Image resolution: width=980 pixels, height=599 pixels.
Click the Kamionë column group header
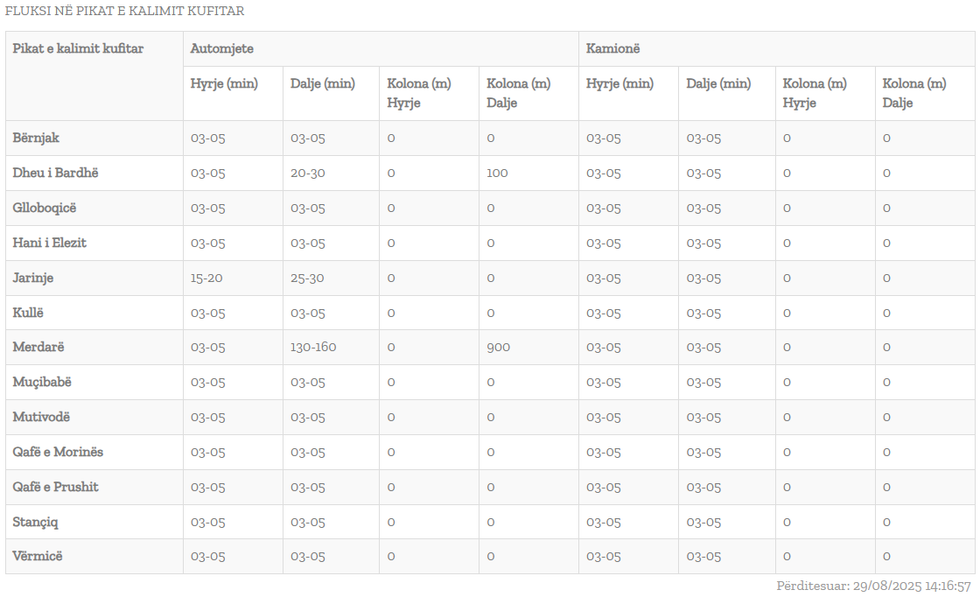point(612,49)
